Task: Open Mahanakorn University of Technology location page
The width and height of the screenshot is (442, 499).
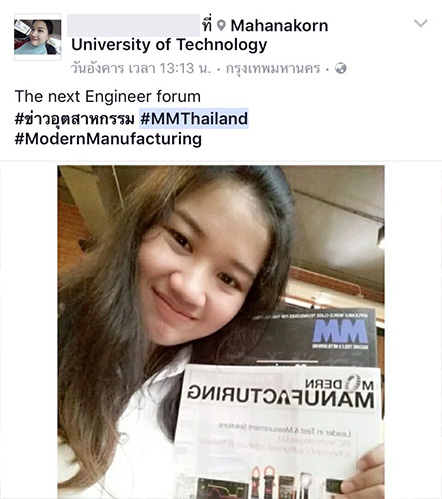Action: coord(200,35)
